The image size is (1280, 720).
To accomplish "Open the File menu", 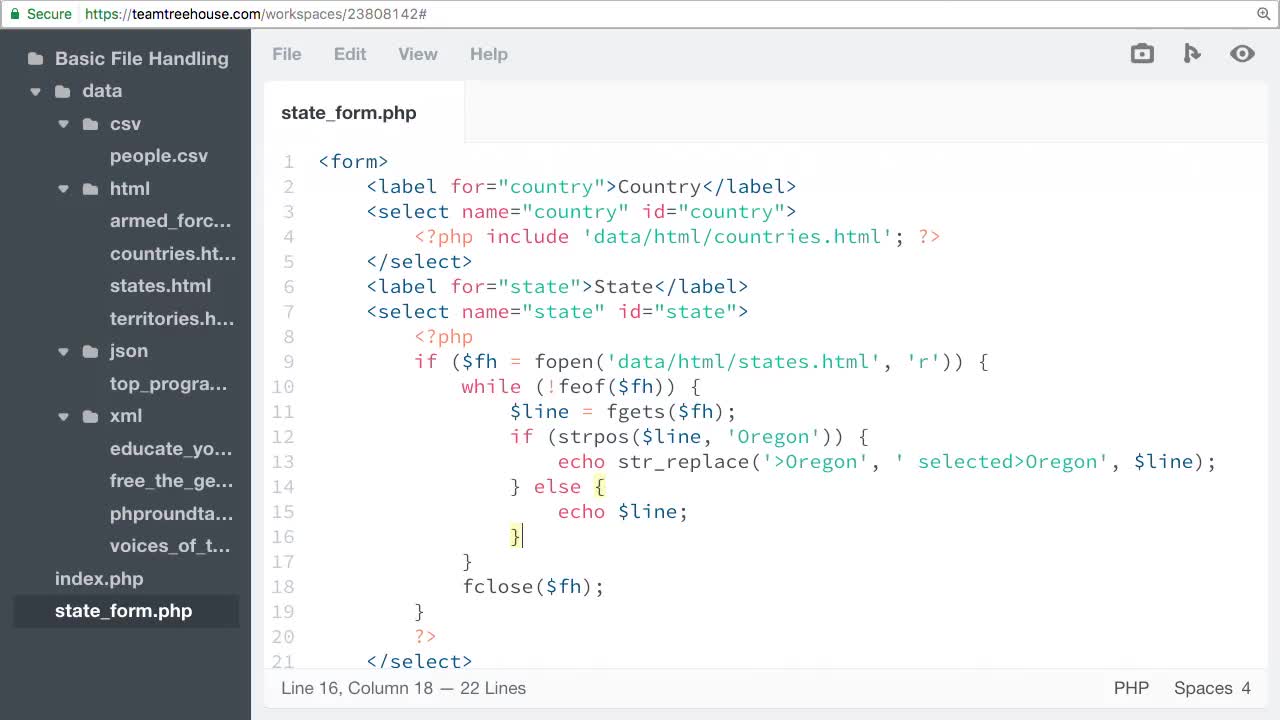I will pos(286,54).
